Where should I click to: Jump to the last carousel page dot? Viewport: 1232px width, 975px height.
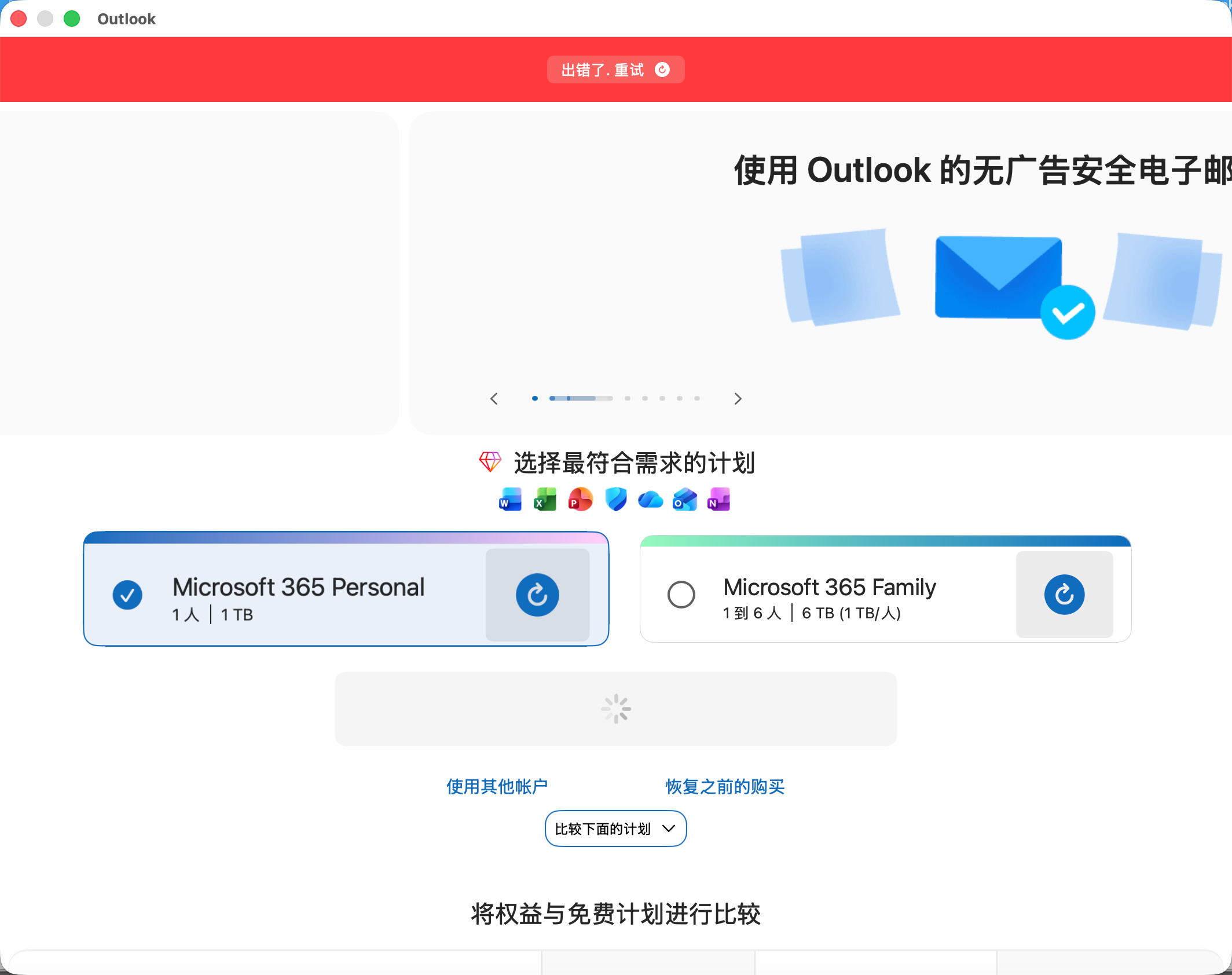coord(697,398)
